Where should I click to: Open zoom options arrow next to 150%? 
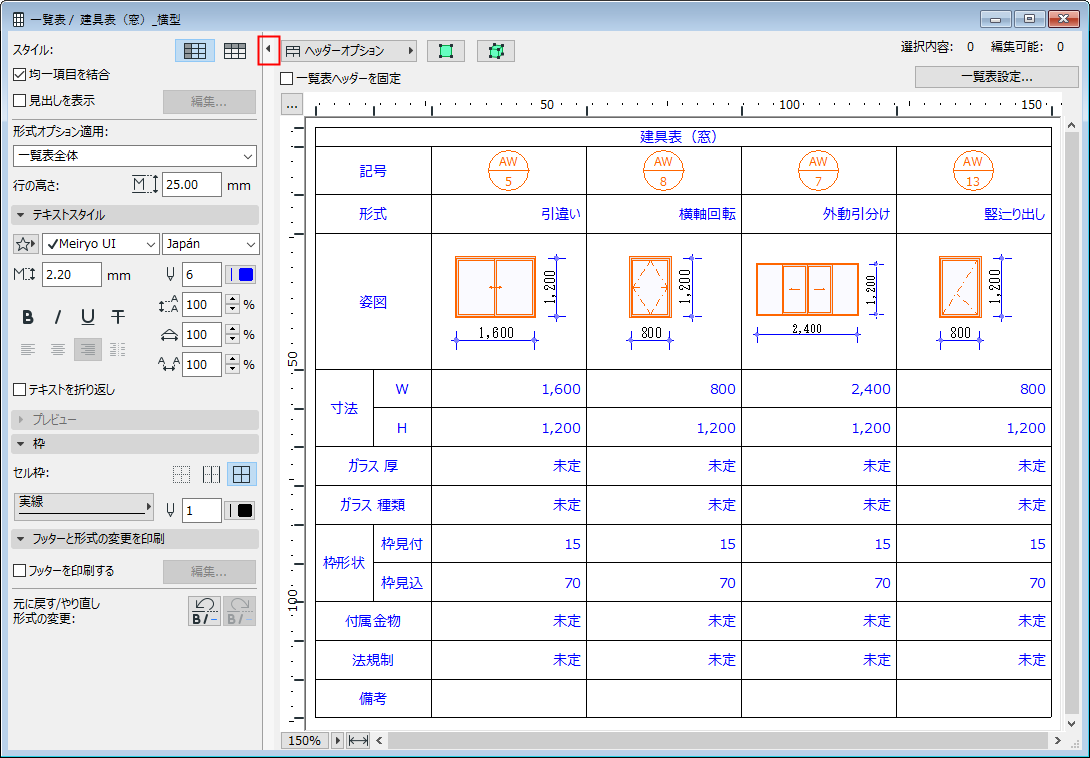click(337, 741)
